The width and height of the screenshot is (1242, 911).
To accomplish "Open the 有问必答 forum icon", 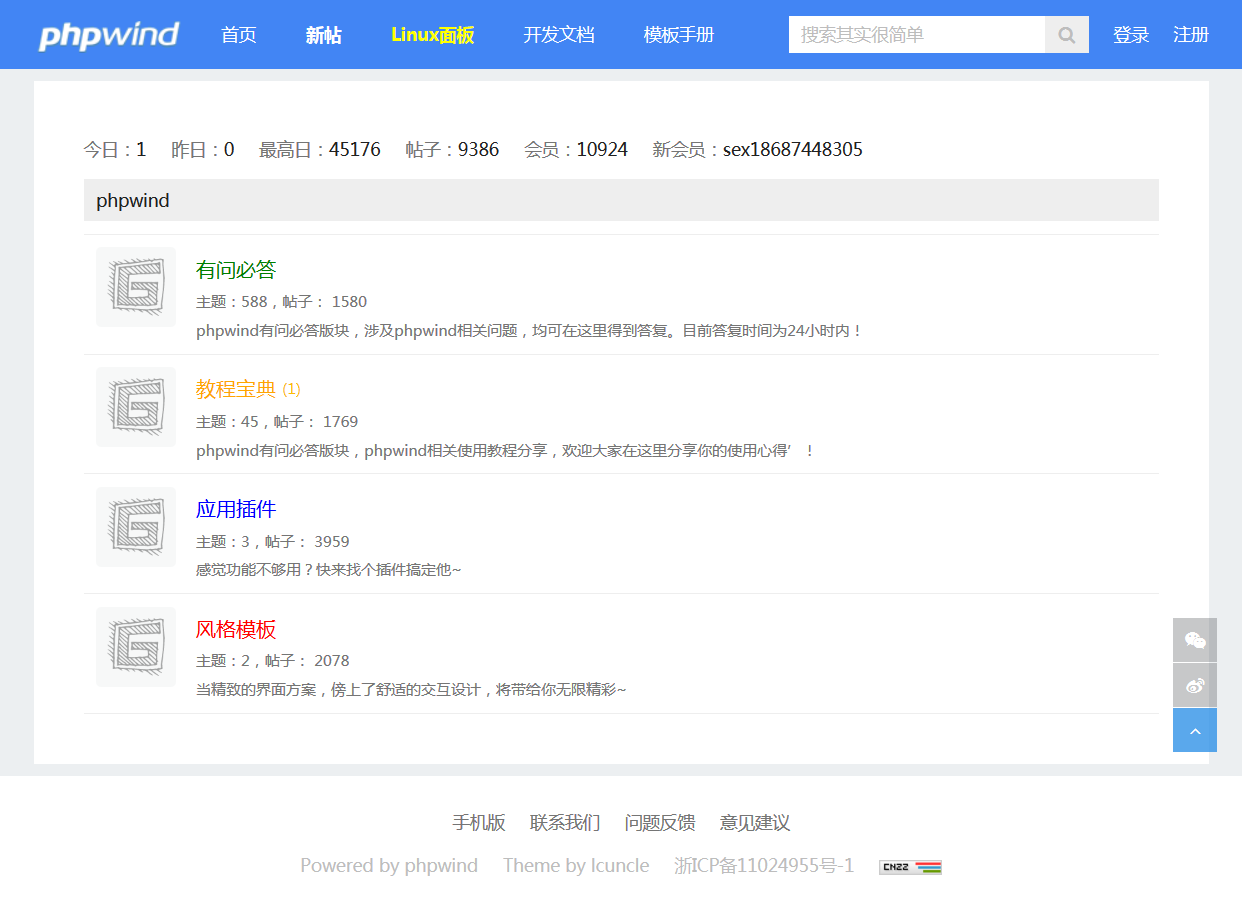I will (136, 287).
